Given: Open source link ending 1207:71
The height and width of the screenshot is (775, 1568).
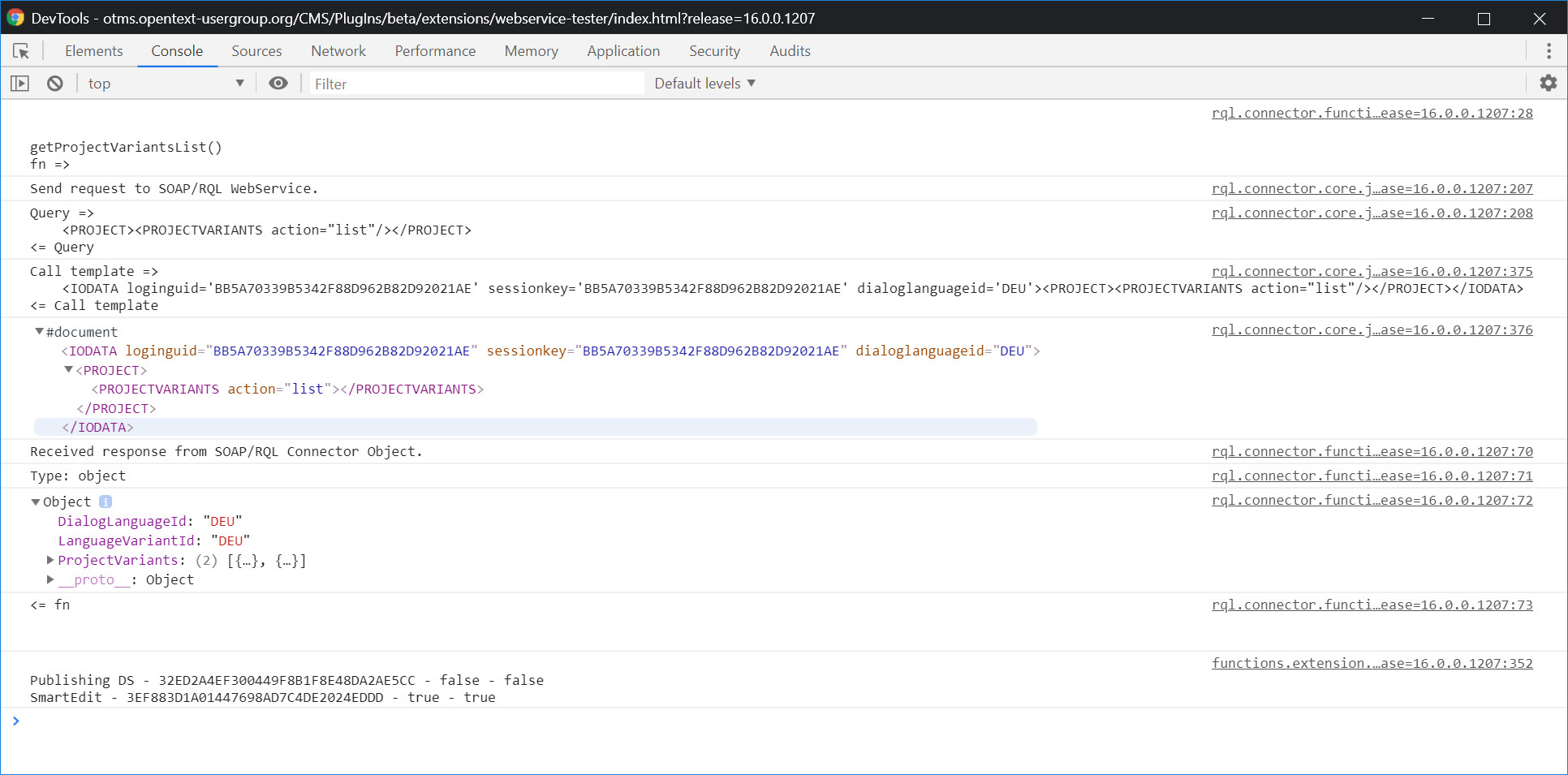Looking at the screenshot, I should click(1372, 476).
